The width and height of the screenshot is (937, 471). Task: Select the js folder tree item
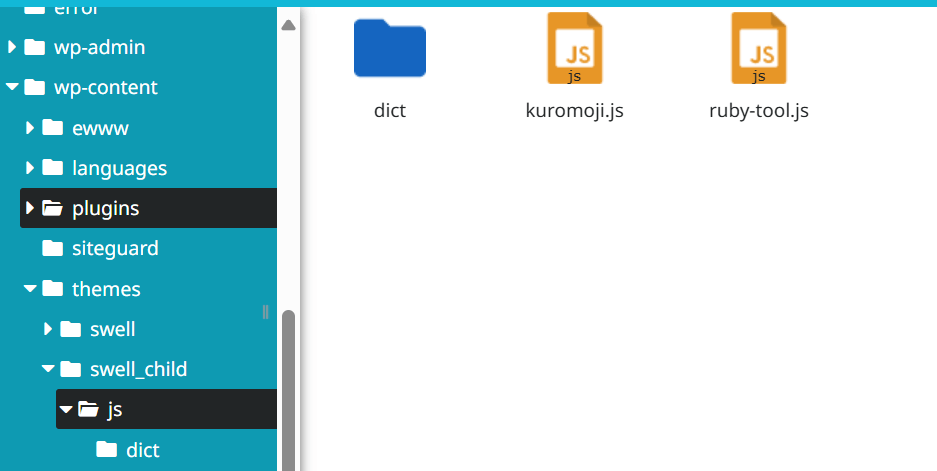115,409
